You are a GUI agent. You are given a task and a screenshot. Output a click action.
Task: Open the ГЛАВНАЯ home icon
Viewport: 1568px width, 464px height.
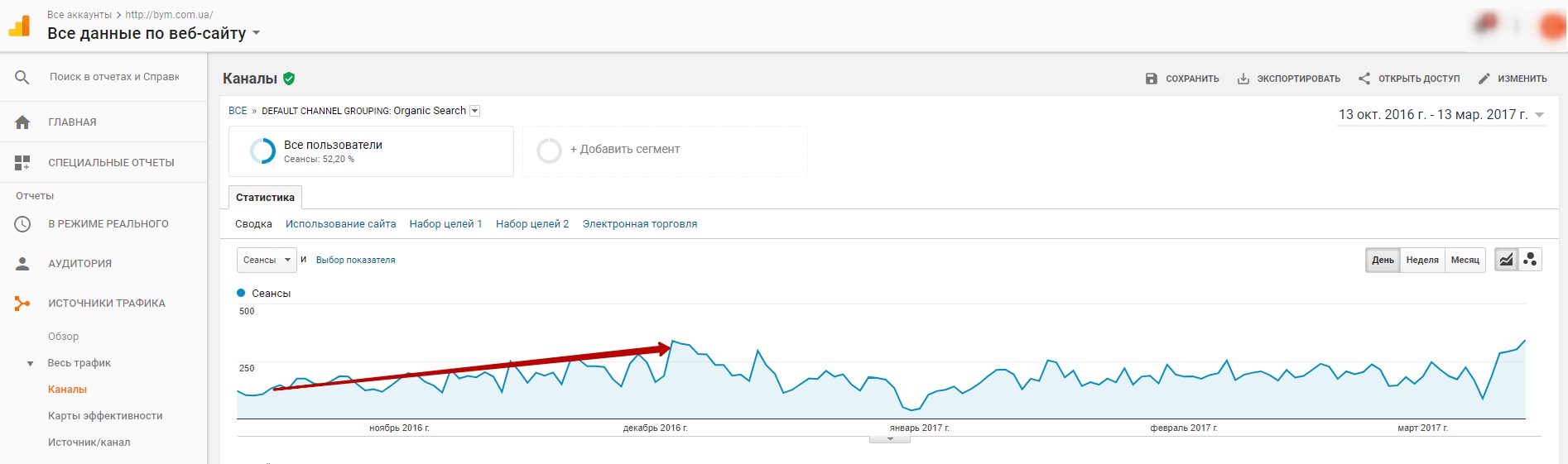[22, 122]
